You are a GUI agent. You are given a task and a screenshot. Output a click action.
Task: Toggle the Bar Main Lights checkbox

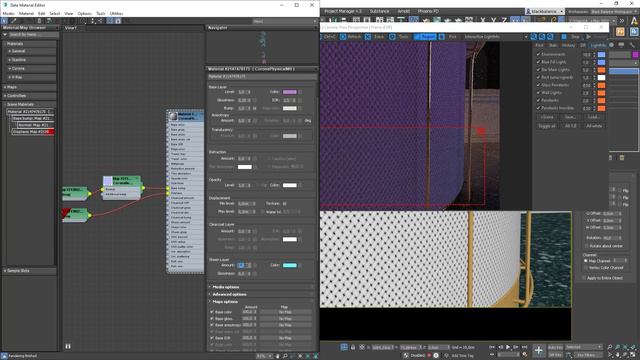coord(538,70)
